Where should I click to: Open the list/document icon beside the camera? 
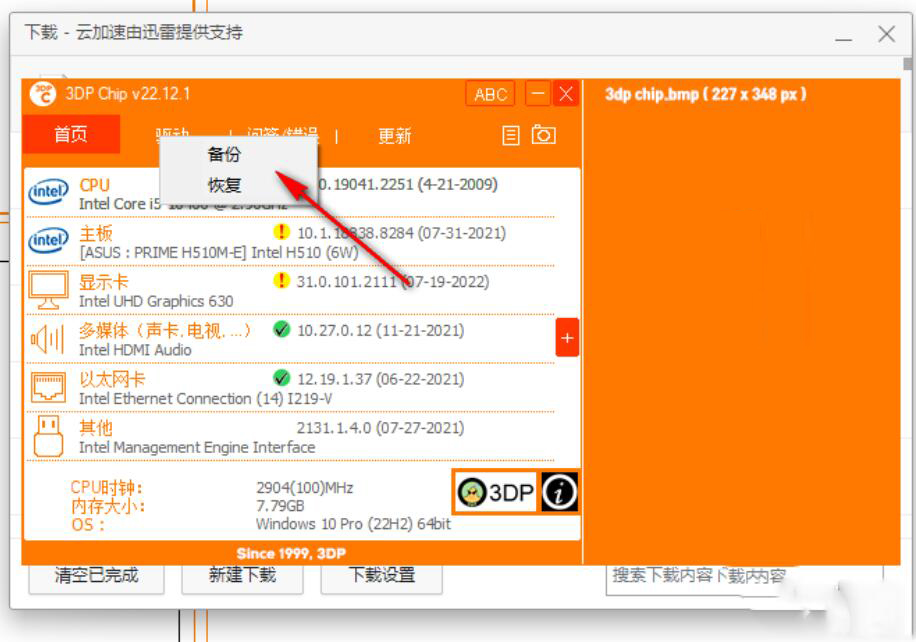511,135
